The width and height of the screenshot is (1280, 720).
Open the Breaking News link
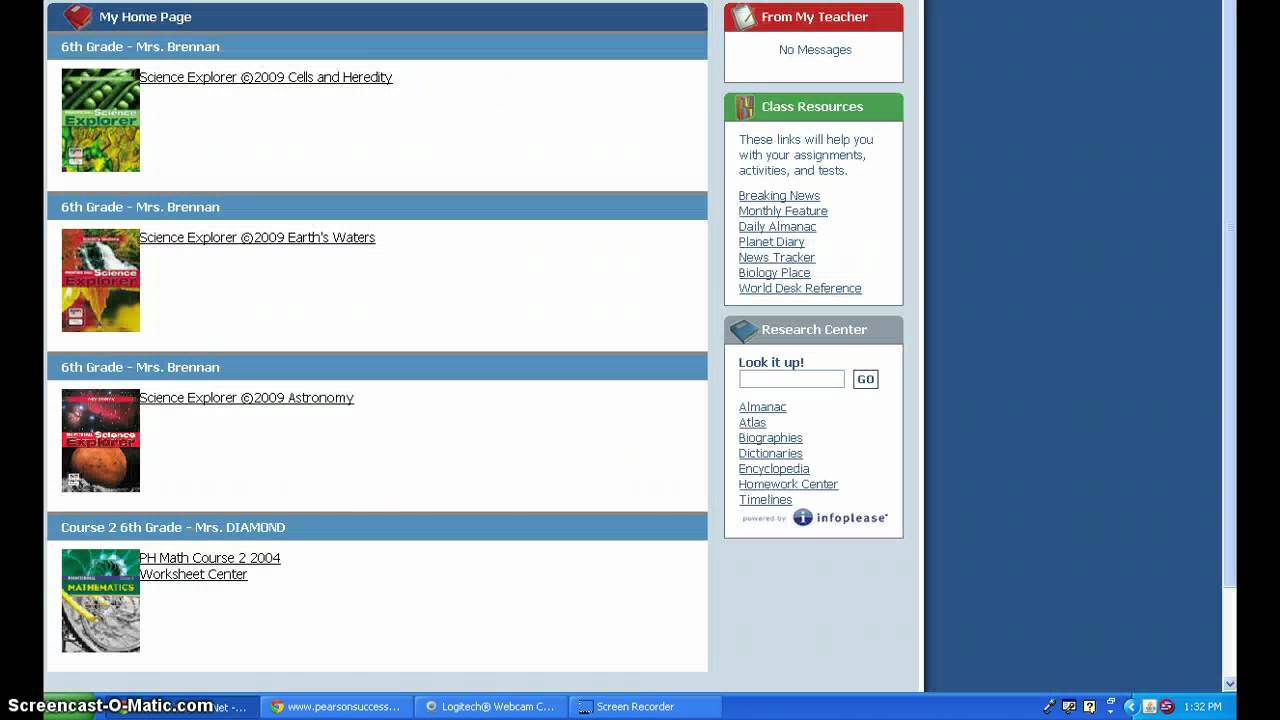779,196
